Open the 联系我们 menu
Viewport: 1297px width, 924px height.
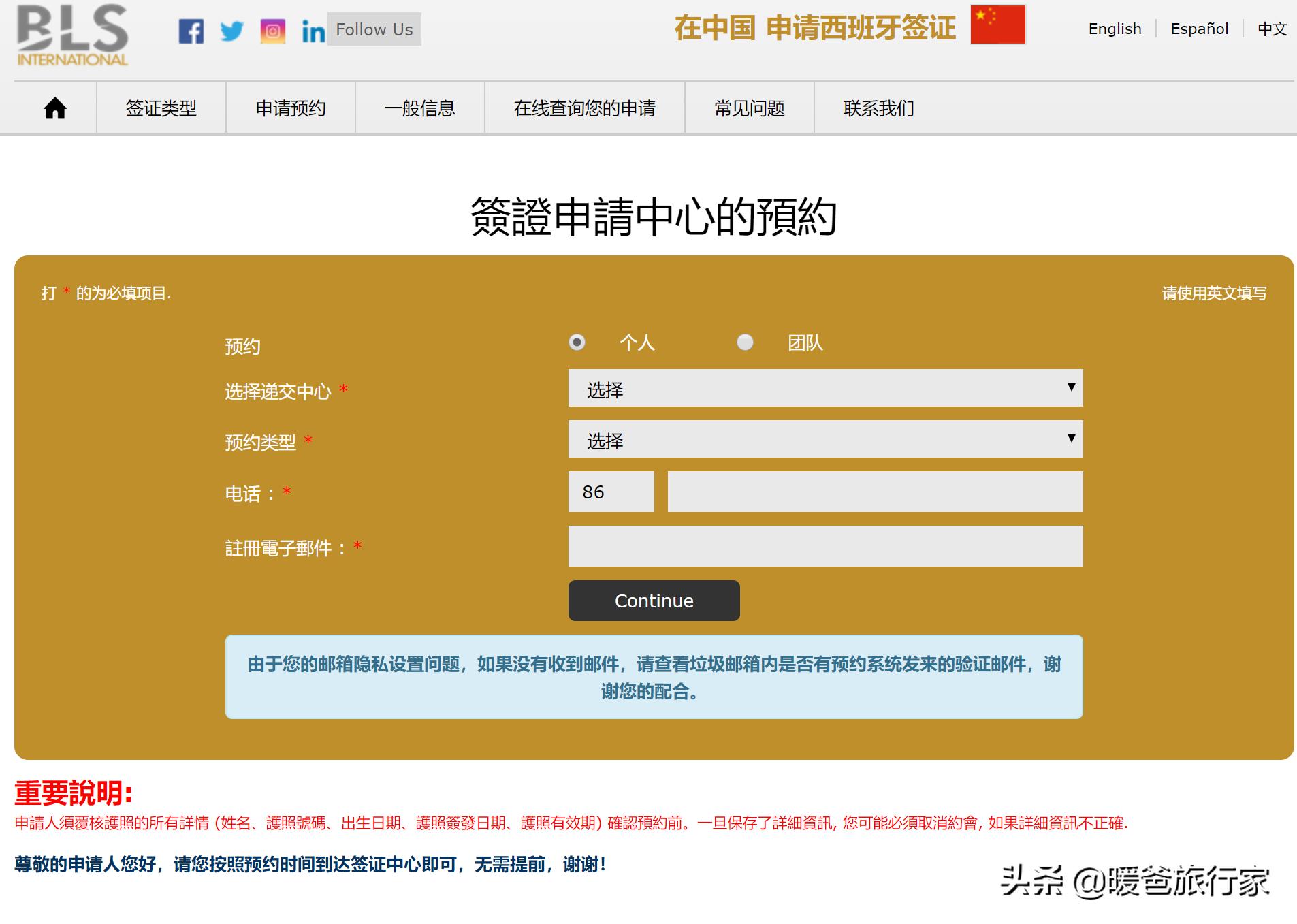[878, 108]
